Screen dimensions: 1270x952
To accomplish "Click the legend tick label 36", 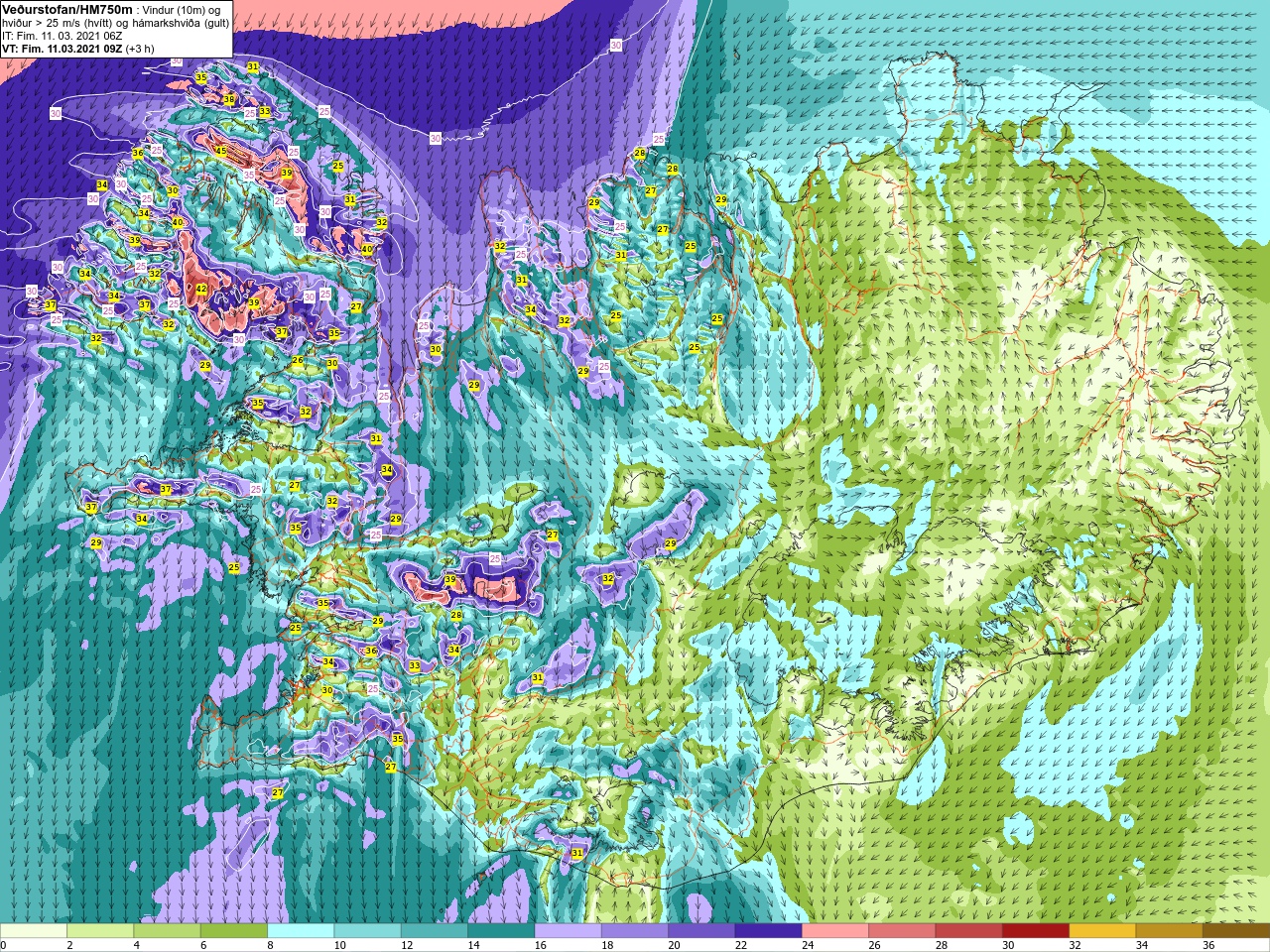I will coord(1208,945).
